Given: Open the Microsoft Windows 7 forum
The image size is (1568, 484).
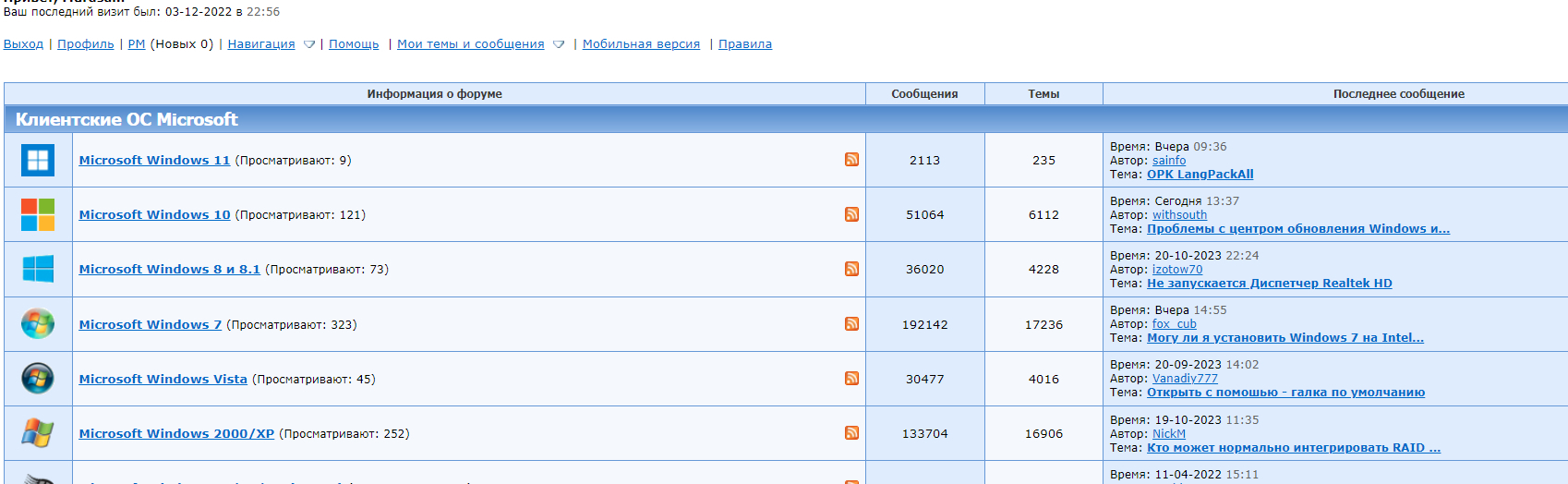Looking at the screenshot, I should (x=151, y=324).
